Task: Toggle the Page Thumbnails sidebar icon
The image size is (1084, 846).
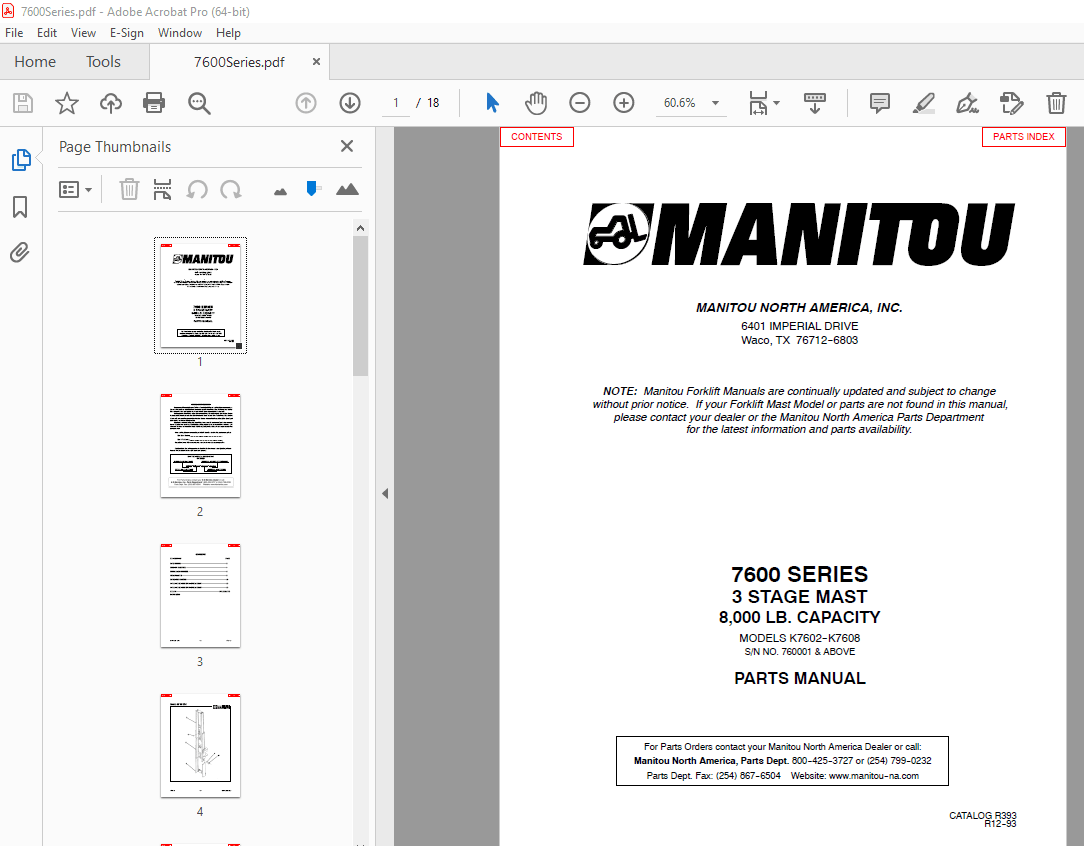Action: [19, 160]
